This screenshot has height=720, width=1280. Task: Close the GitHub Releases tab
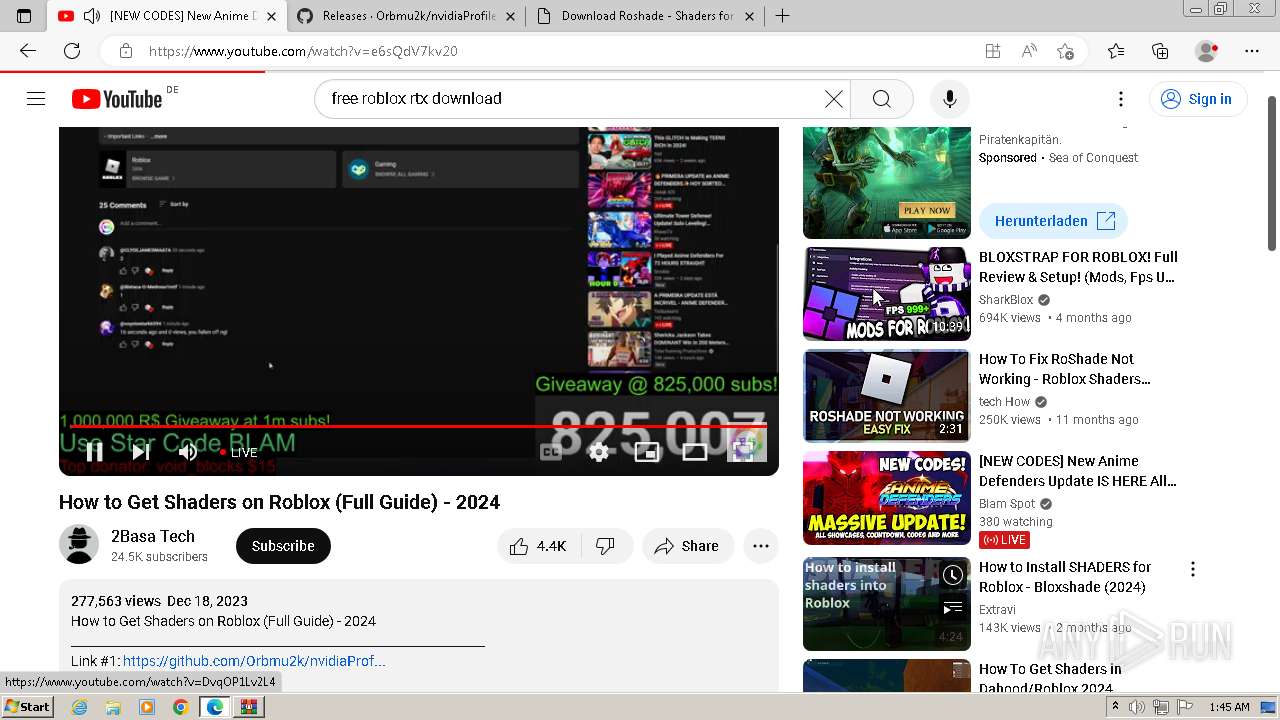(x=510, y=16)
